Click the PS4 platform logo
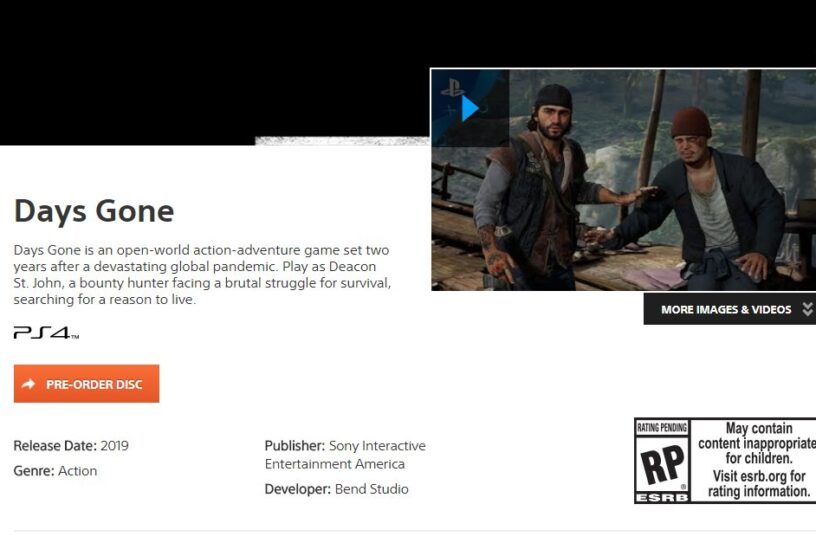816x543 pixels. tap(46, 332)
